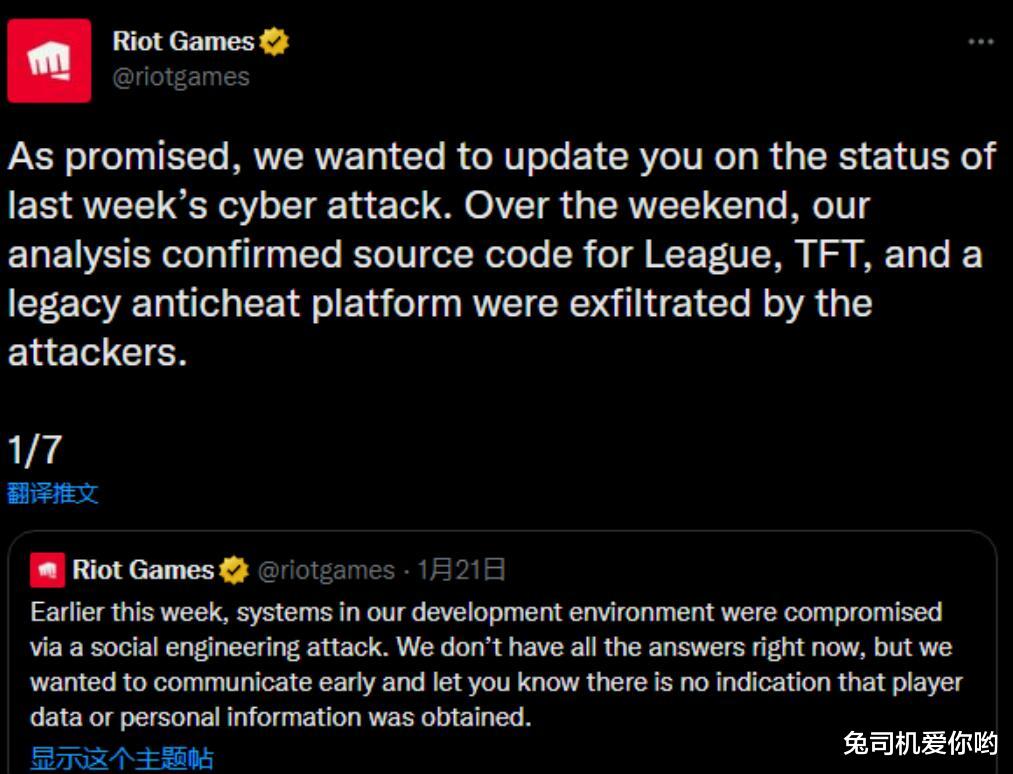Open the 1月21日 date of the quoted tweet

pyautogui.click(x=461, y=570)
